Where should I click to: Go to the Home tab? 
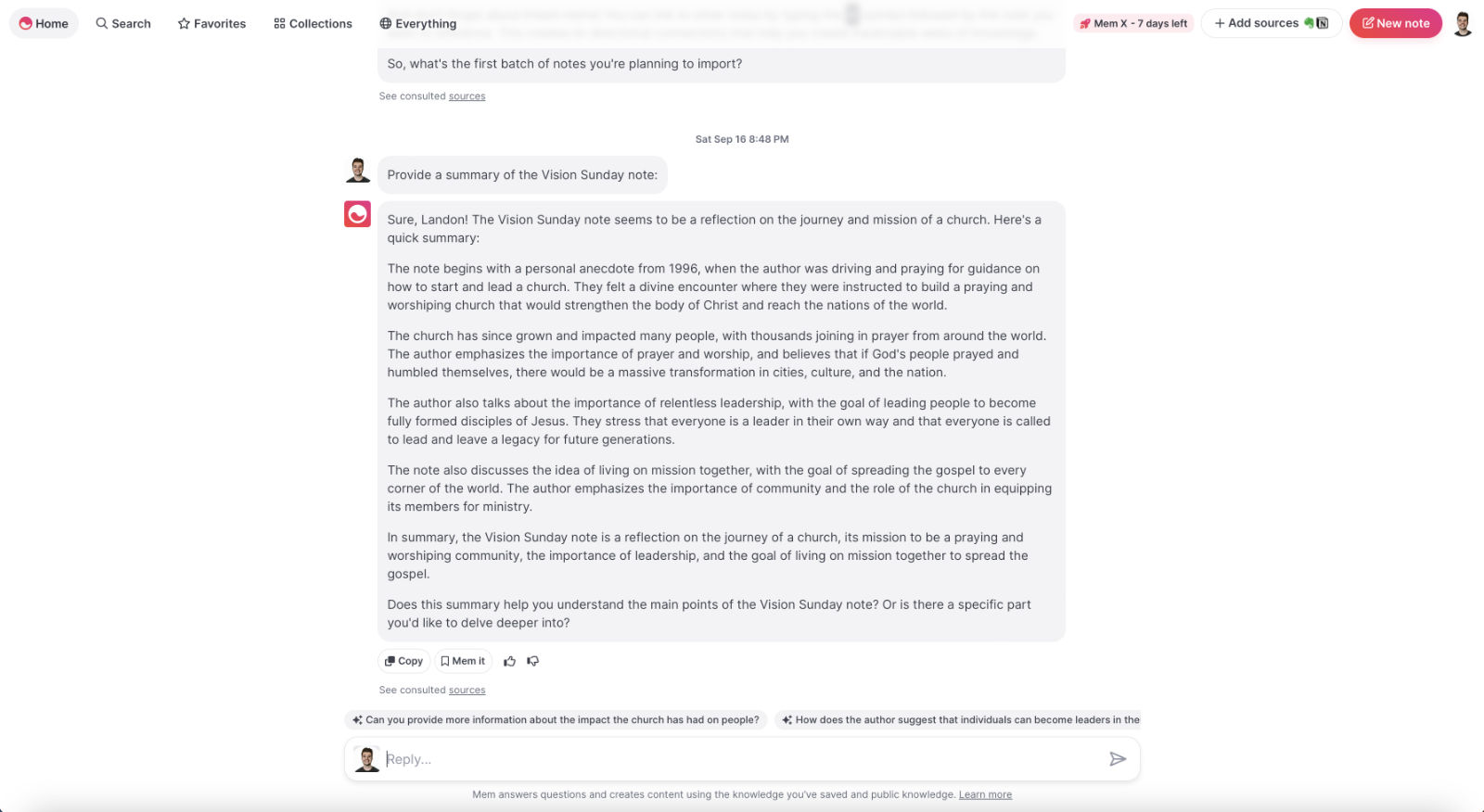[44, 23]
